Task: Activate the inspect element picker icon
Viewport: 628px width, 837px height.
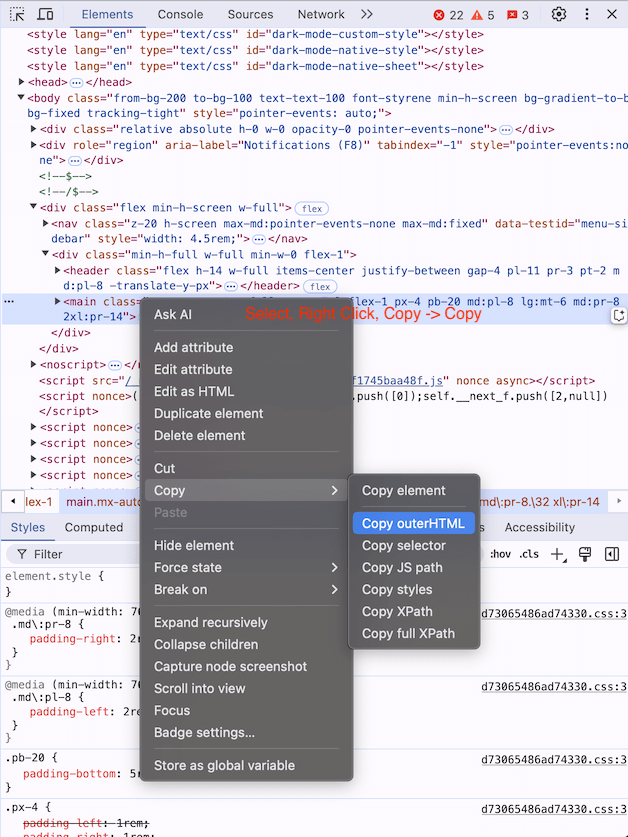Action: click(x=17, y=14)
